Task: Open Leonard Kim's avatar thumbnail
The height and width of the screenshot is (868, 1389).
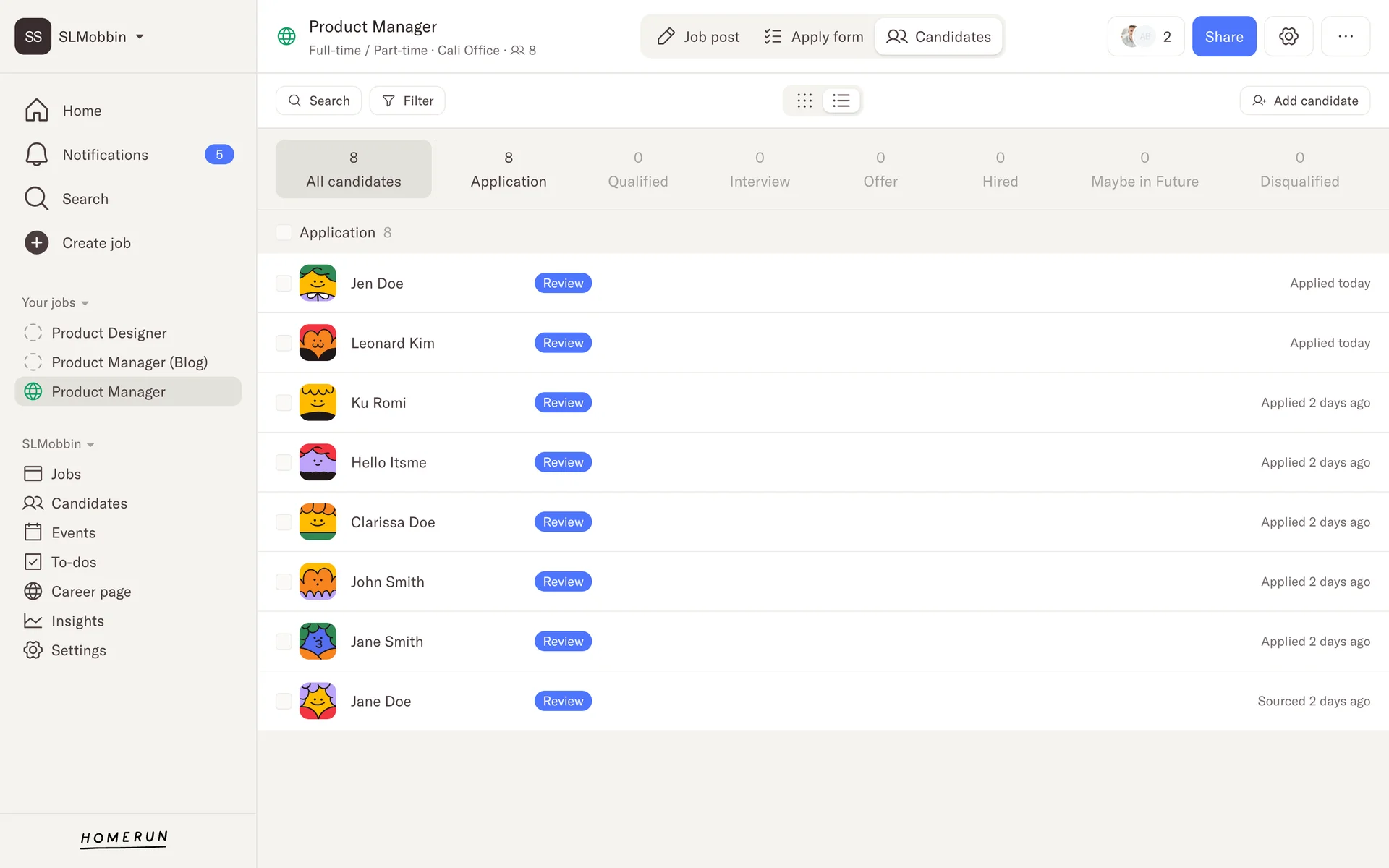Action: coord(318,343)
